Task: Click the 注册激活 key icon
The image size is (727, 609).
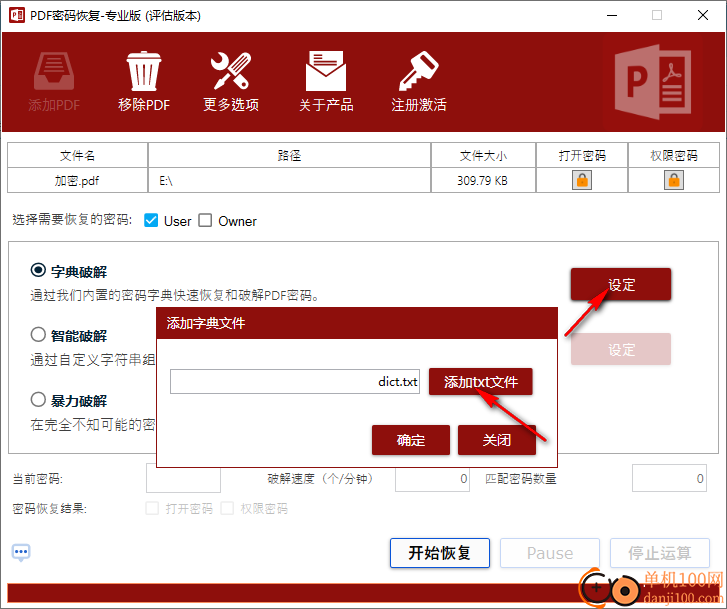Action: coord(419,71)
